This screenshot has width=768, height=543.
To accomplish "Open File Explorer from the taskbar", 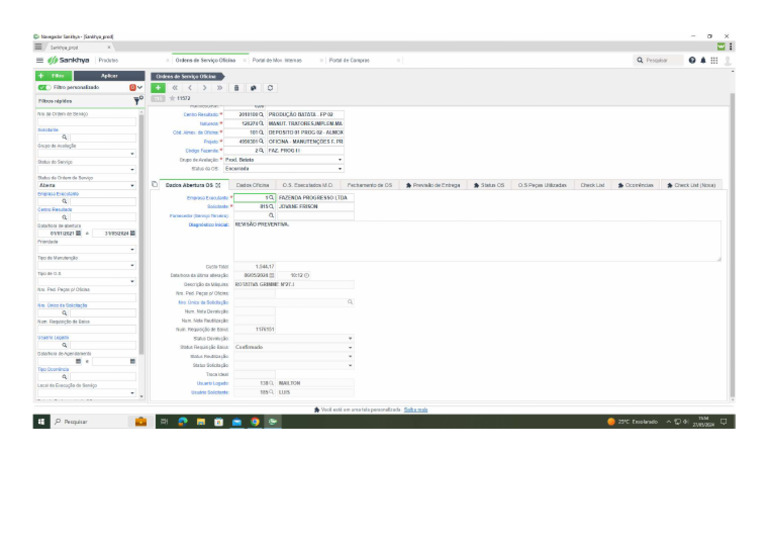I will coord(201,422).
